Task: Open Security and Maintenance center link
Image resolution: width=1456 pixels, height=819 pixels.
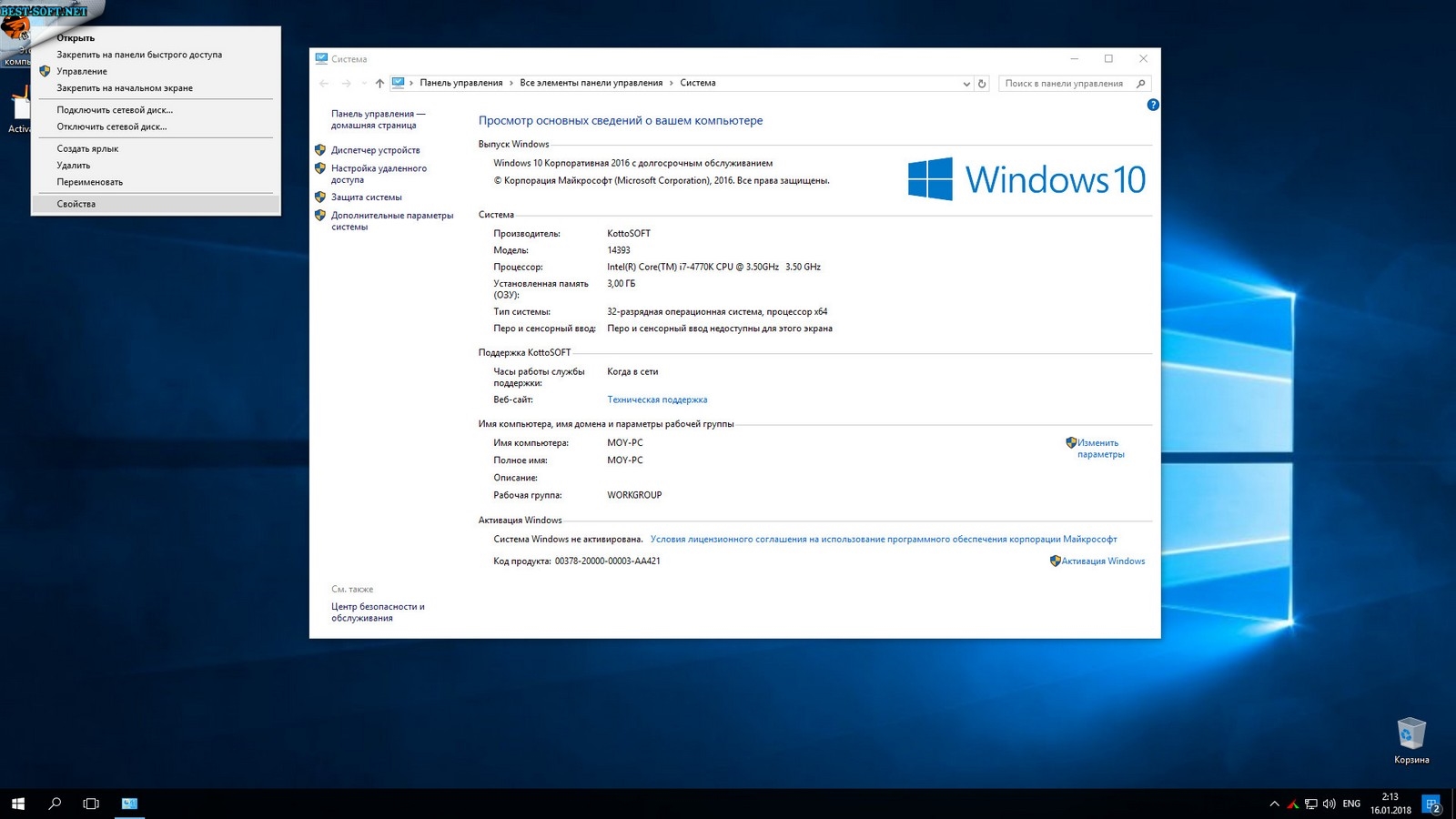Action: pos(378,612)
